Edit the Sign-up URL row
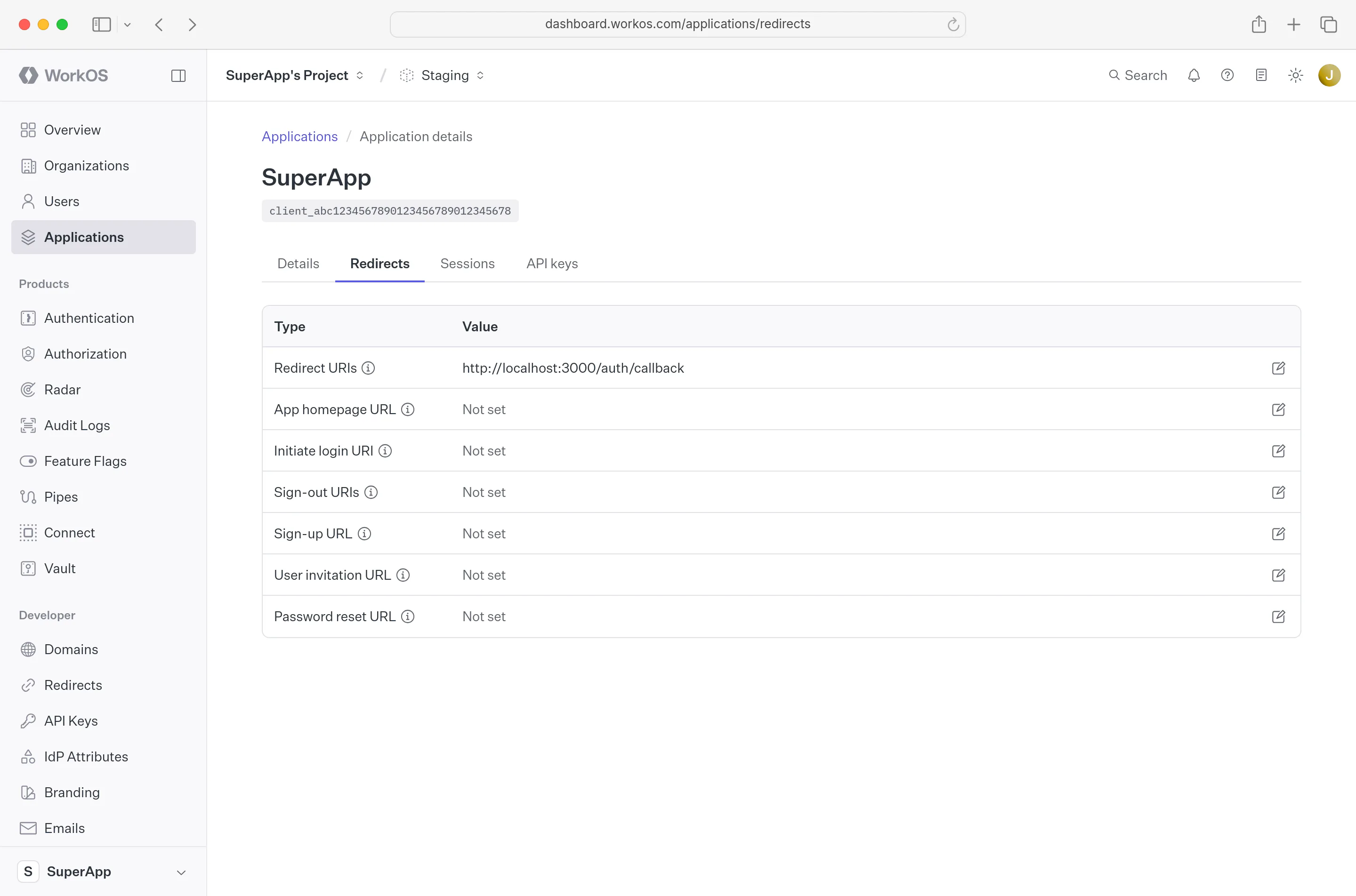Screen dimensions: 1356x896 pos(1278,534)
